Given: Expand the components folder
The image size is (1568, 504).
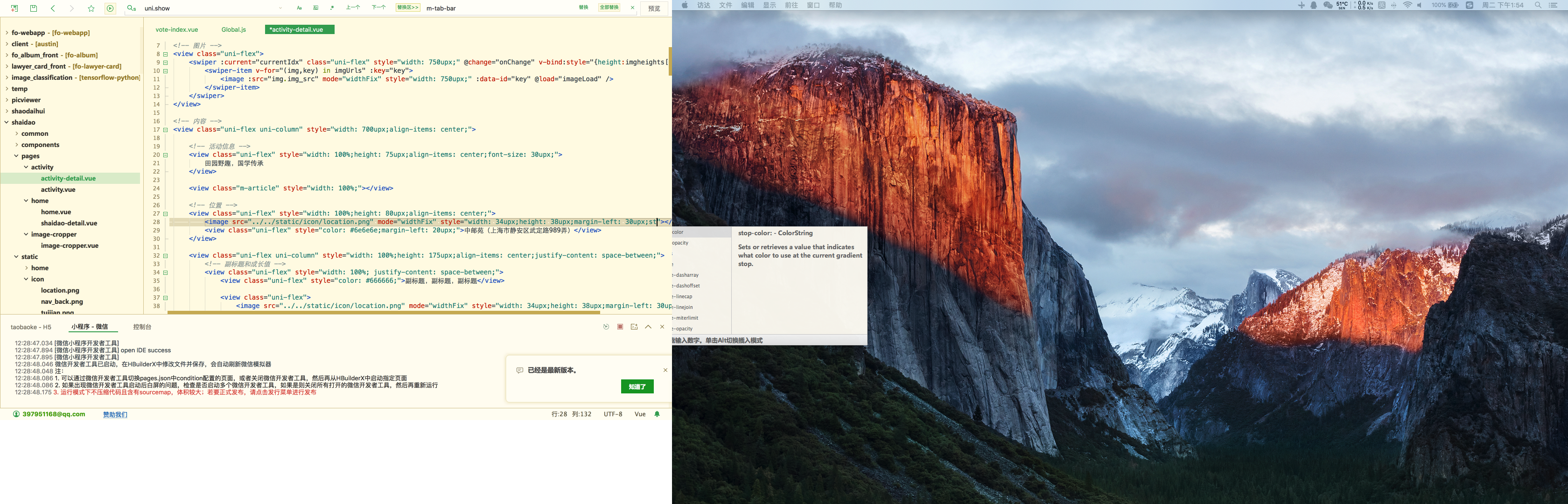Looking at the screenshot, I should pyautogui.click(x=16, y=145).
